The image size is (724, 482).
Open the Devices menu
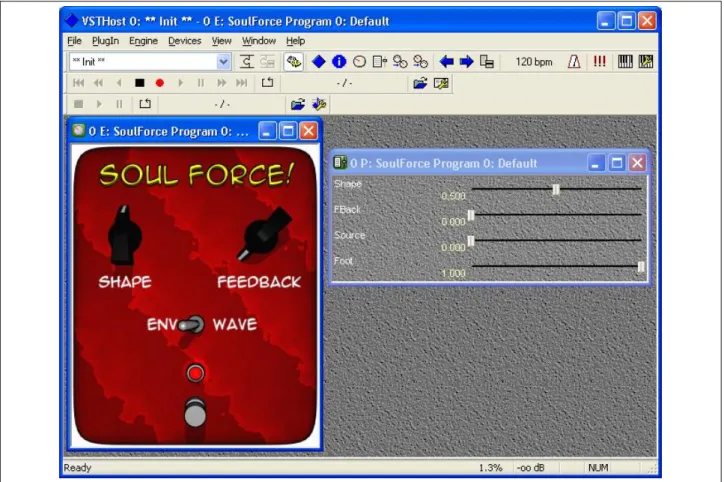point(185,41)
